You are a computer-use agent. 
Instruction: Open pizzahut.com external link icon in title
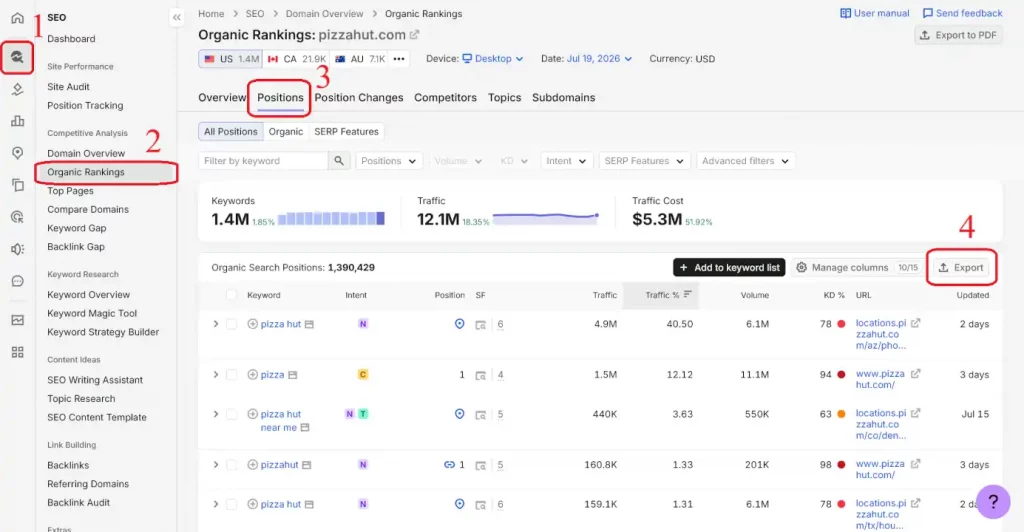click(415, 35)
